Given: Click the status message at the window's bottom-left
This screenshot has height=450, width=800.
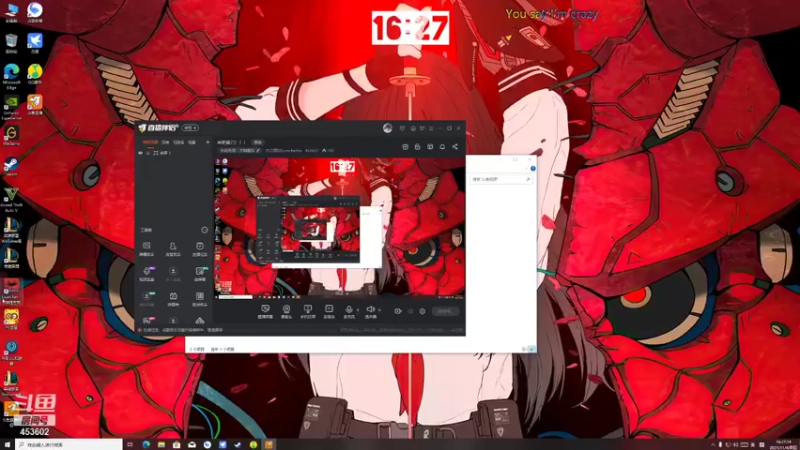Looking at the screenshot, I should click(181, 330).
